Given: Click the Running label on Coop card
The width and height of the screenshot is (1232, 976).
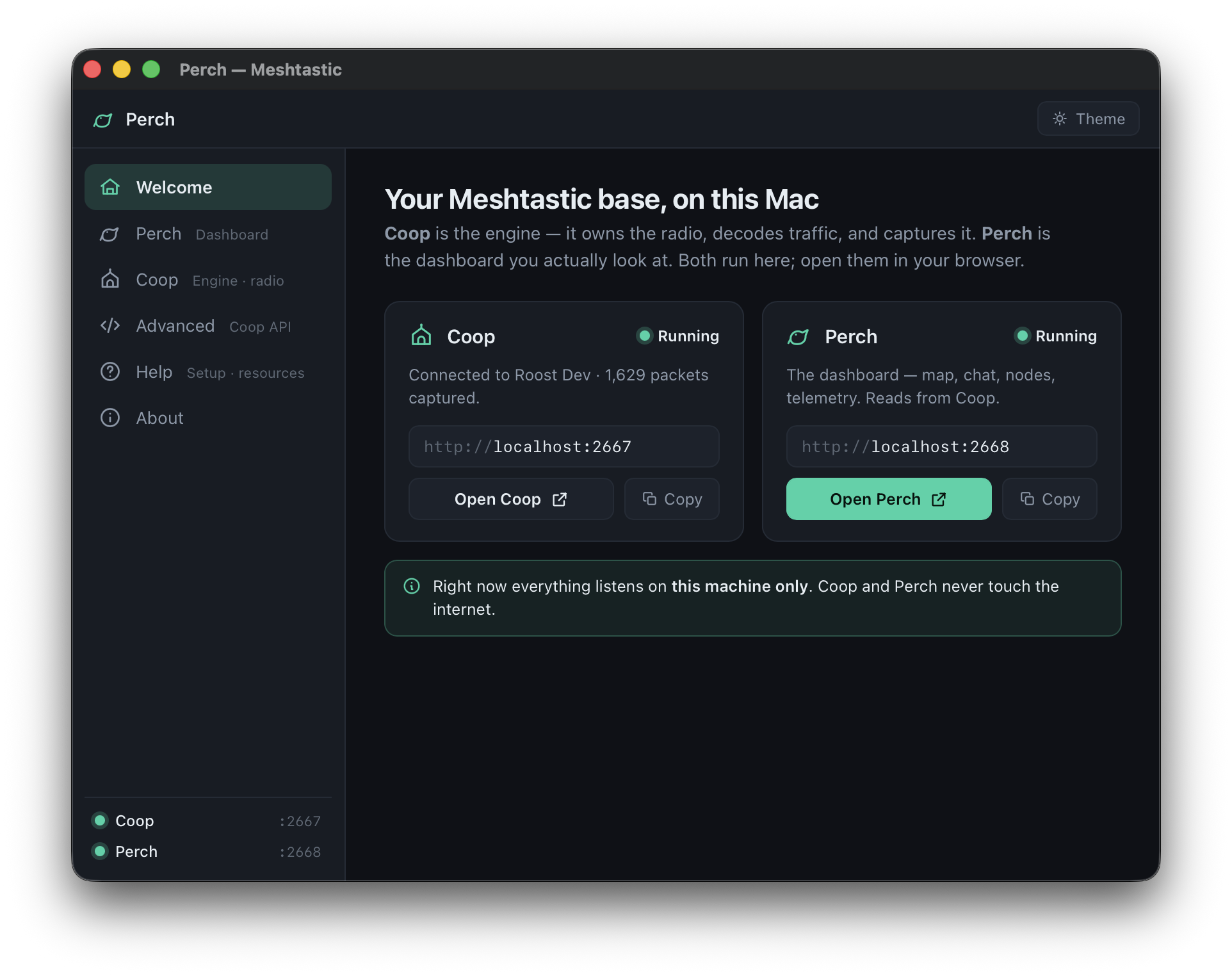Looking at the screenshot, I should click(x=688, y=336).
